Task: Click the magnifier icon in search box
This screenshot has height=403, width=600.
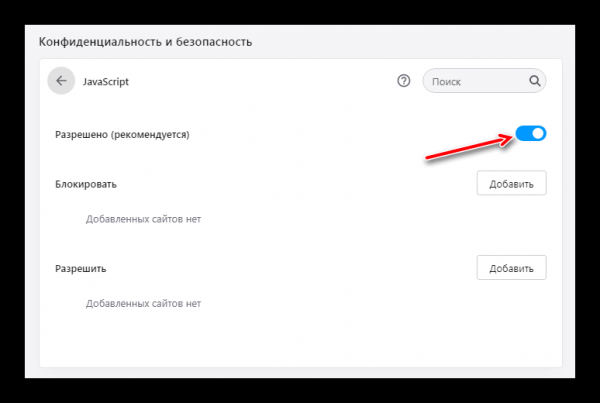Action: coord(535,81)
